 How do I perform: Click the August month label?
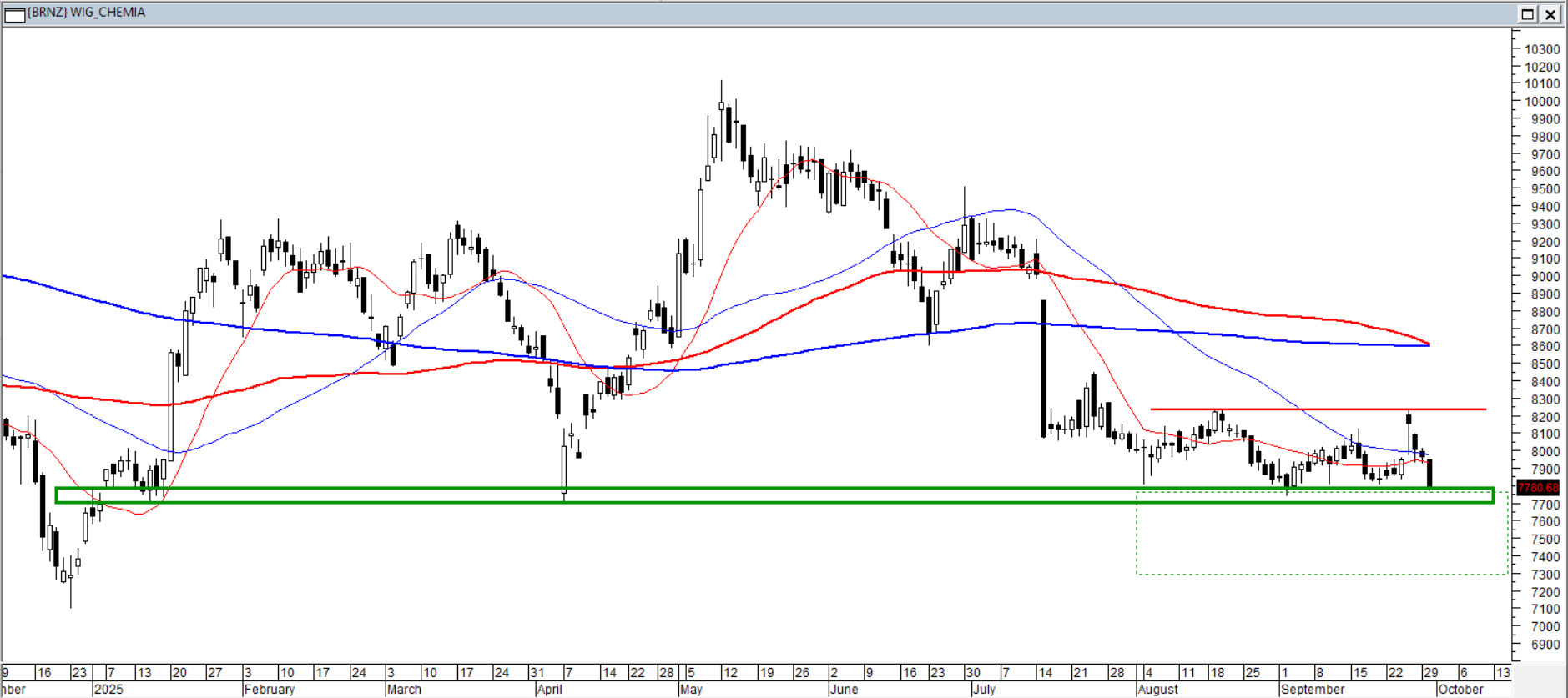pos(1157,690)
